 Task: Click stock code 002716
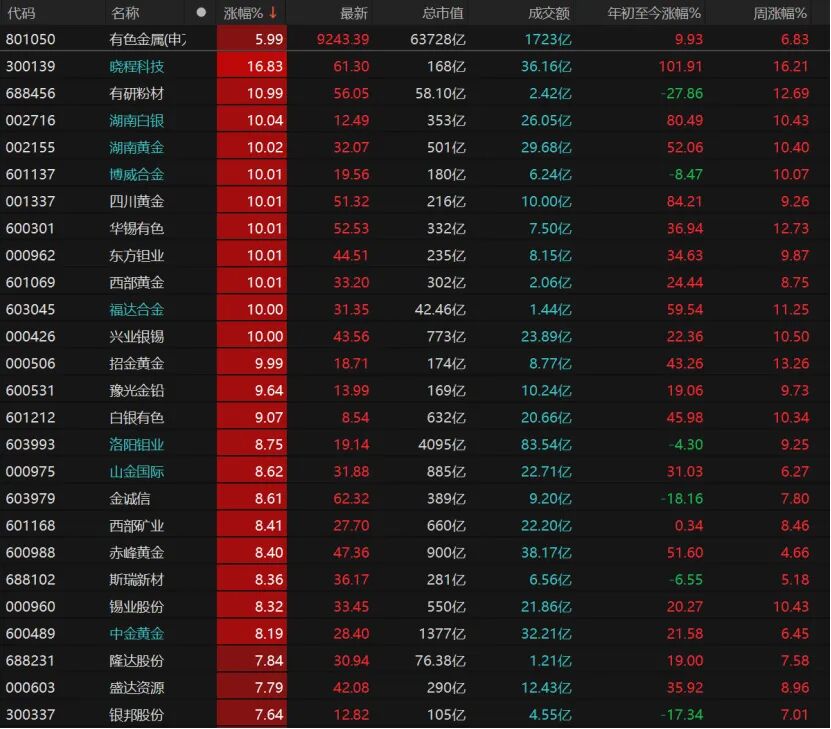click(x=30, y=121)
